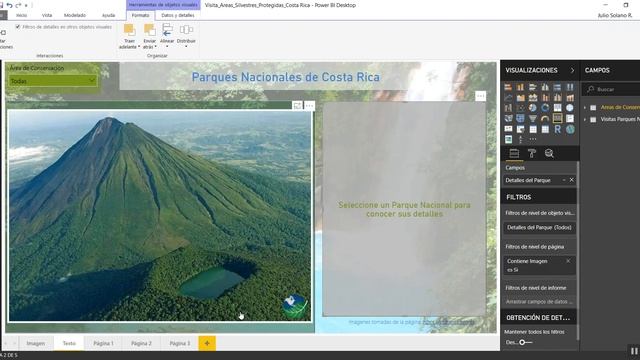640x360 pixels.
Task: Select the scatter chart visual
Action: pos(520,108)
